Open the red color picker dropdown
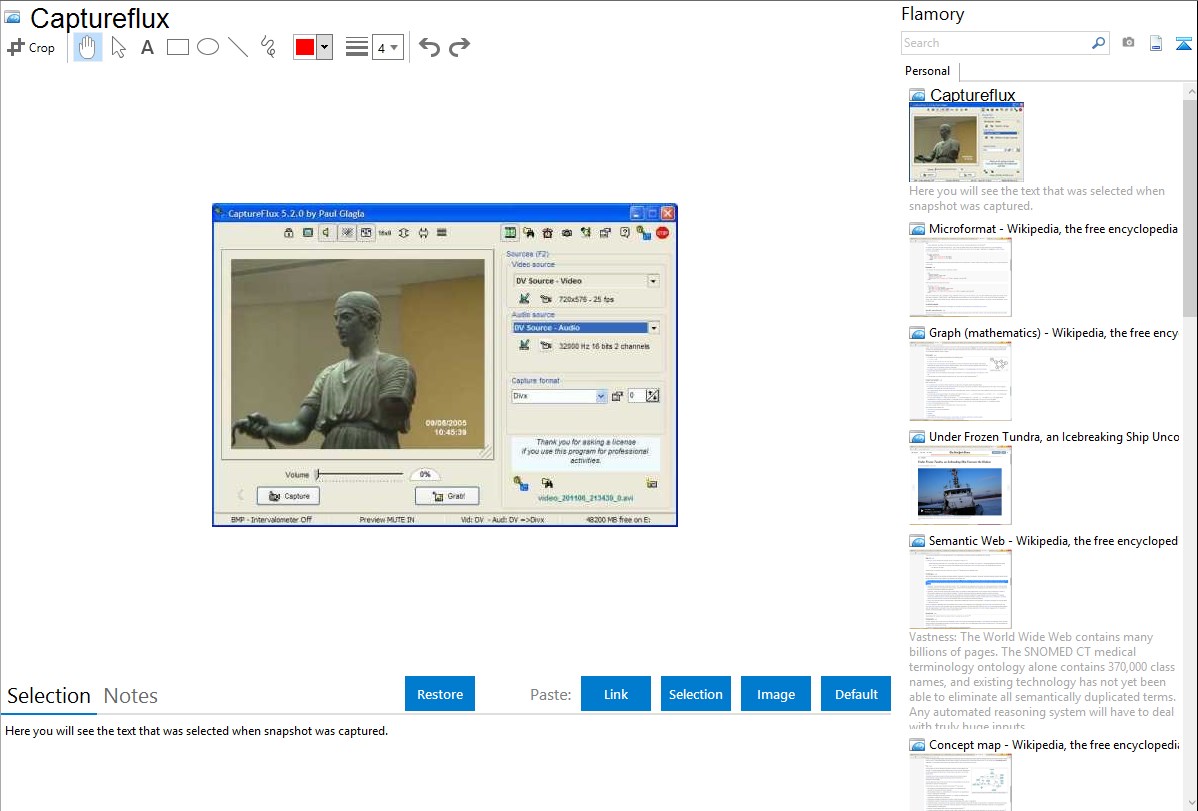This screenshot has height=811, width=1198. click(x=324, y=47)
